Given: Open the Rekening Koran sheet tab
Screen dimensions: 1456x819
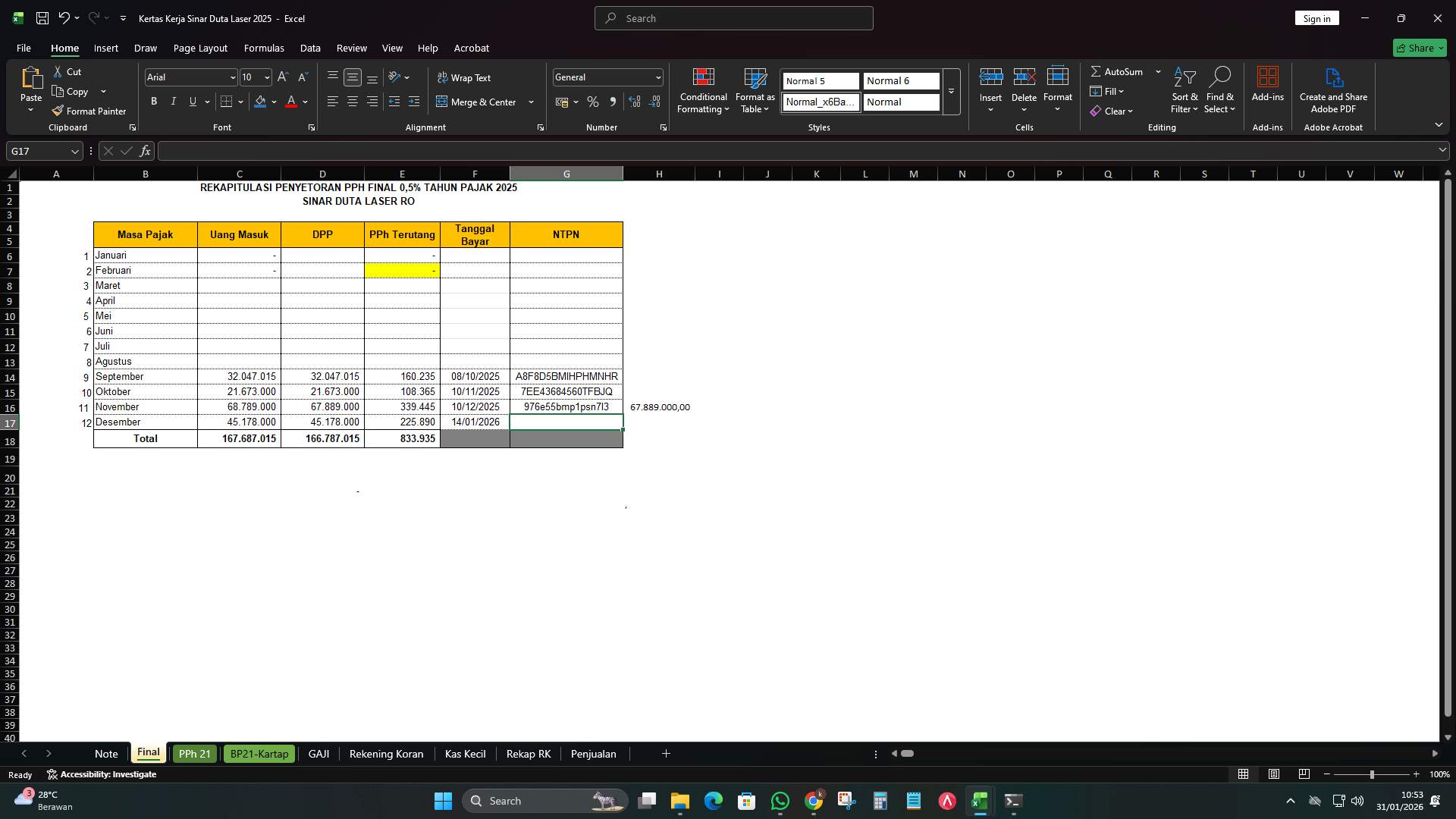Looking at the screenshot, I should pos(386,754).
